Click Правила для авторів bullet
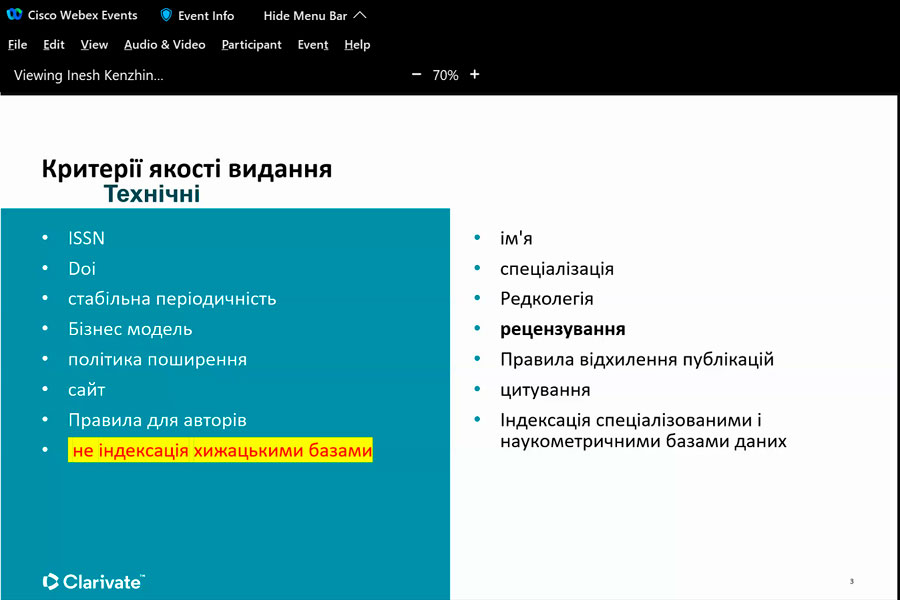 [x=157, y=420]
